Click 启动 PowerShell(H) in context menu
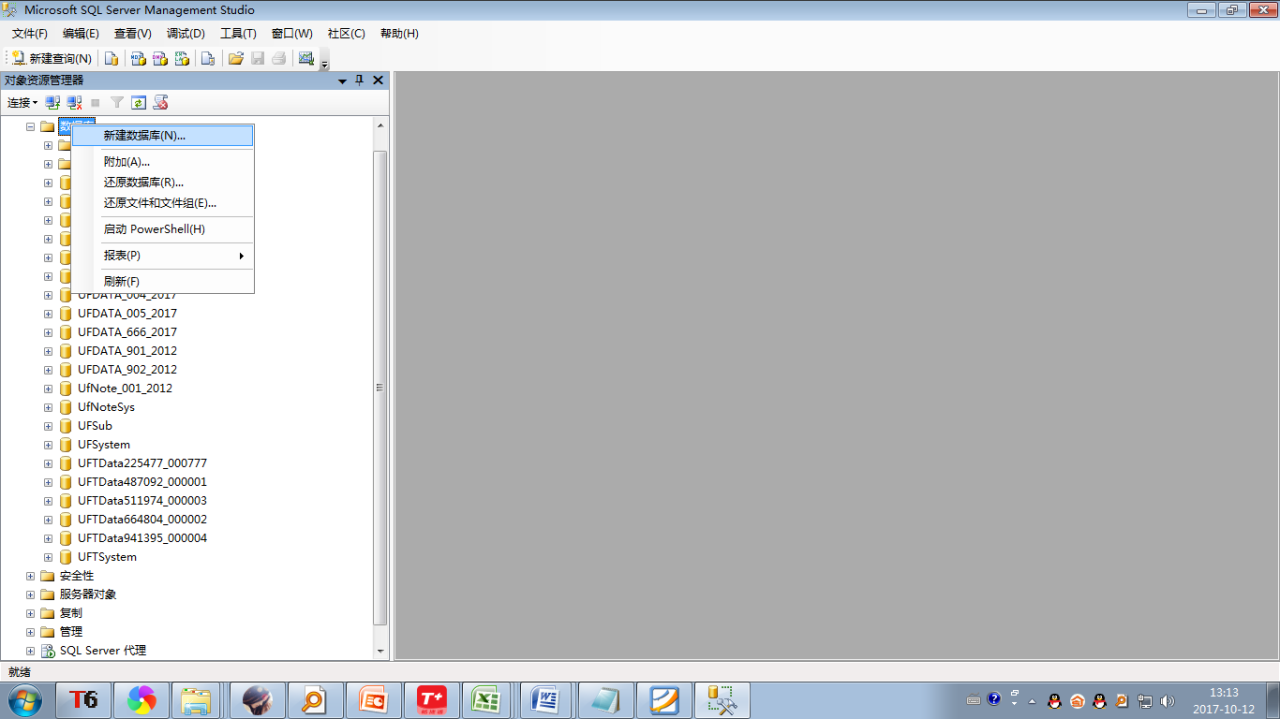The width and height of the screenshot is (1280, 719). point(163,229)
